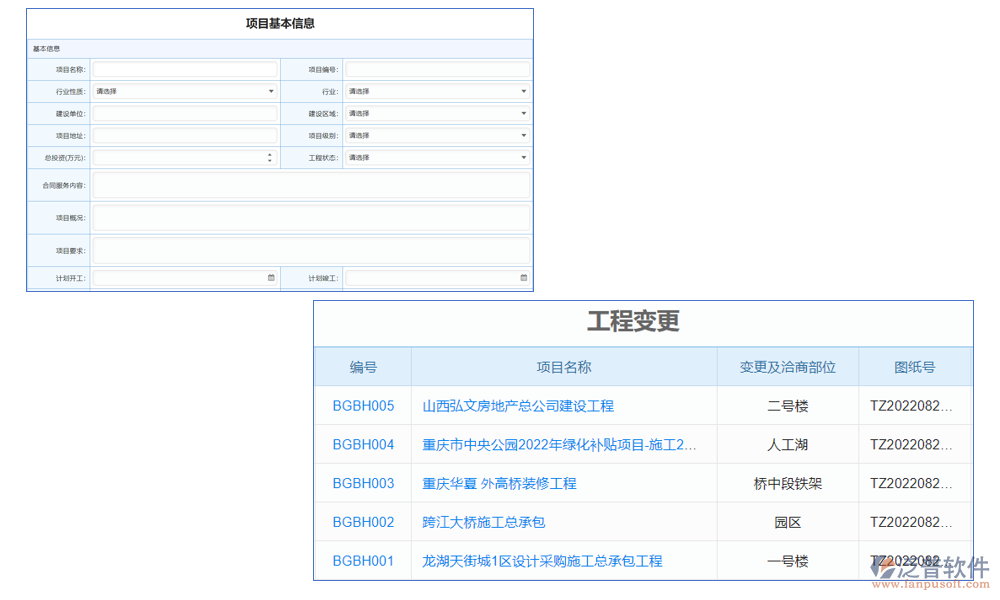Open change record BGBH001
The height and width of the screenshot is (600, 1000).
pyautogui.click(x=362, y=561)
